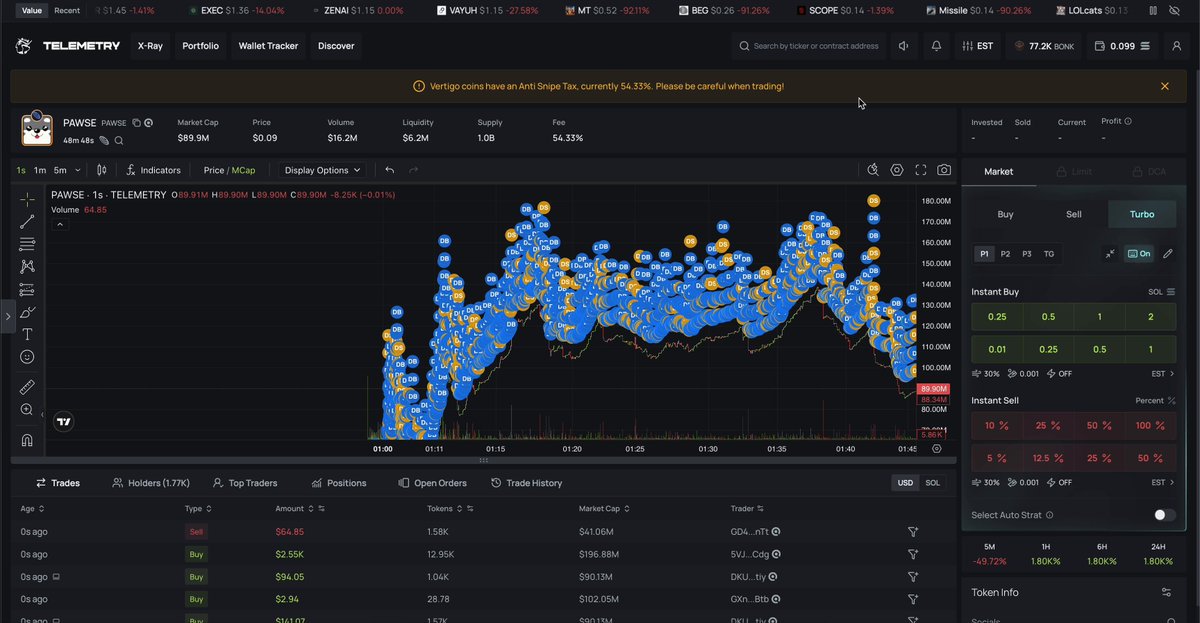The width and height of the screenshot is (1200, 623).
Task: Take a chart snapshot with camera icon
Action: click(944, 170)
